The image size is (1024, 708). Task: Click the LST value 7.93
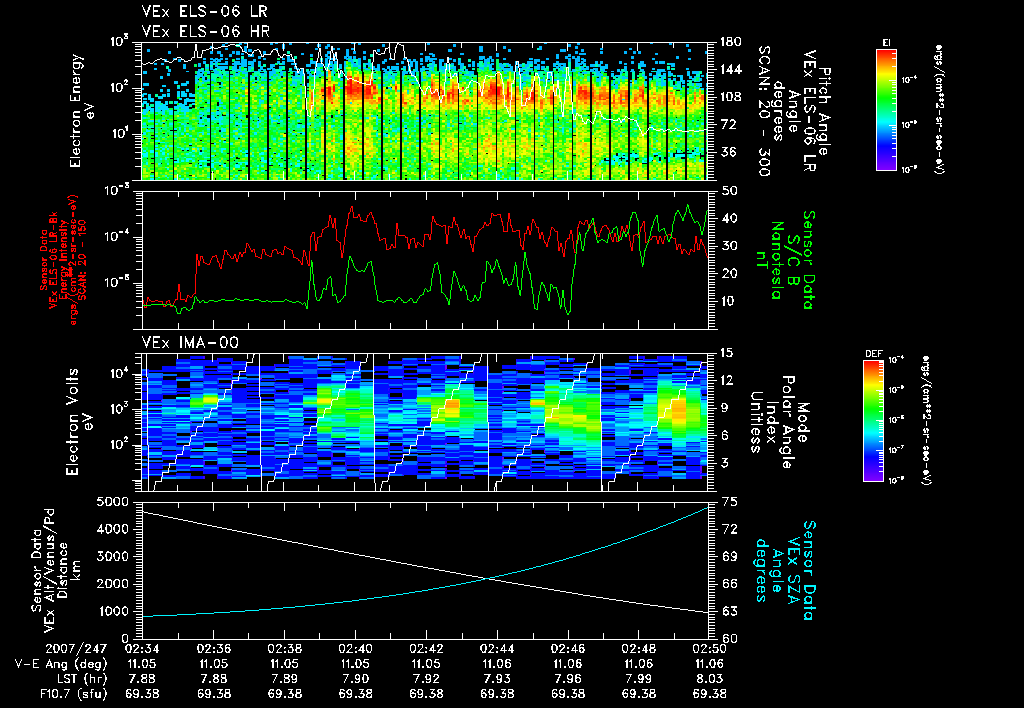coord(497,679)
